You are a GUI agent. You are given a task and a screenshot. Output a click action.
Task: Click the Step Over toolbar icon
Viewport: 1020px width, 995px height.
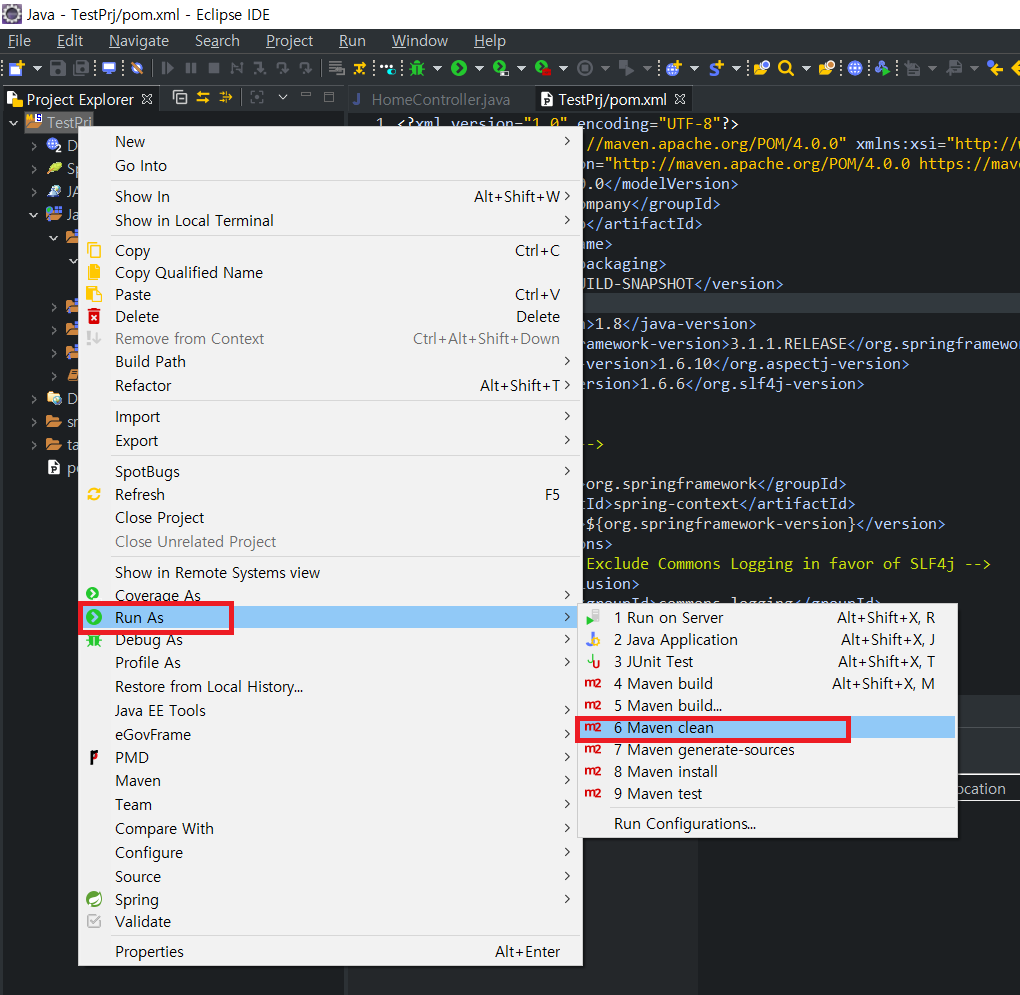coord(282,68)
